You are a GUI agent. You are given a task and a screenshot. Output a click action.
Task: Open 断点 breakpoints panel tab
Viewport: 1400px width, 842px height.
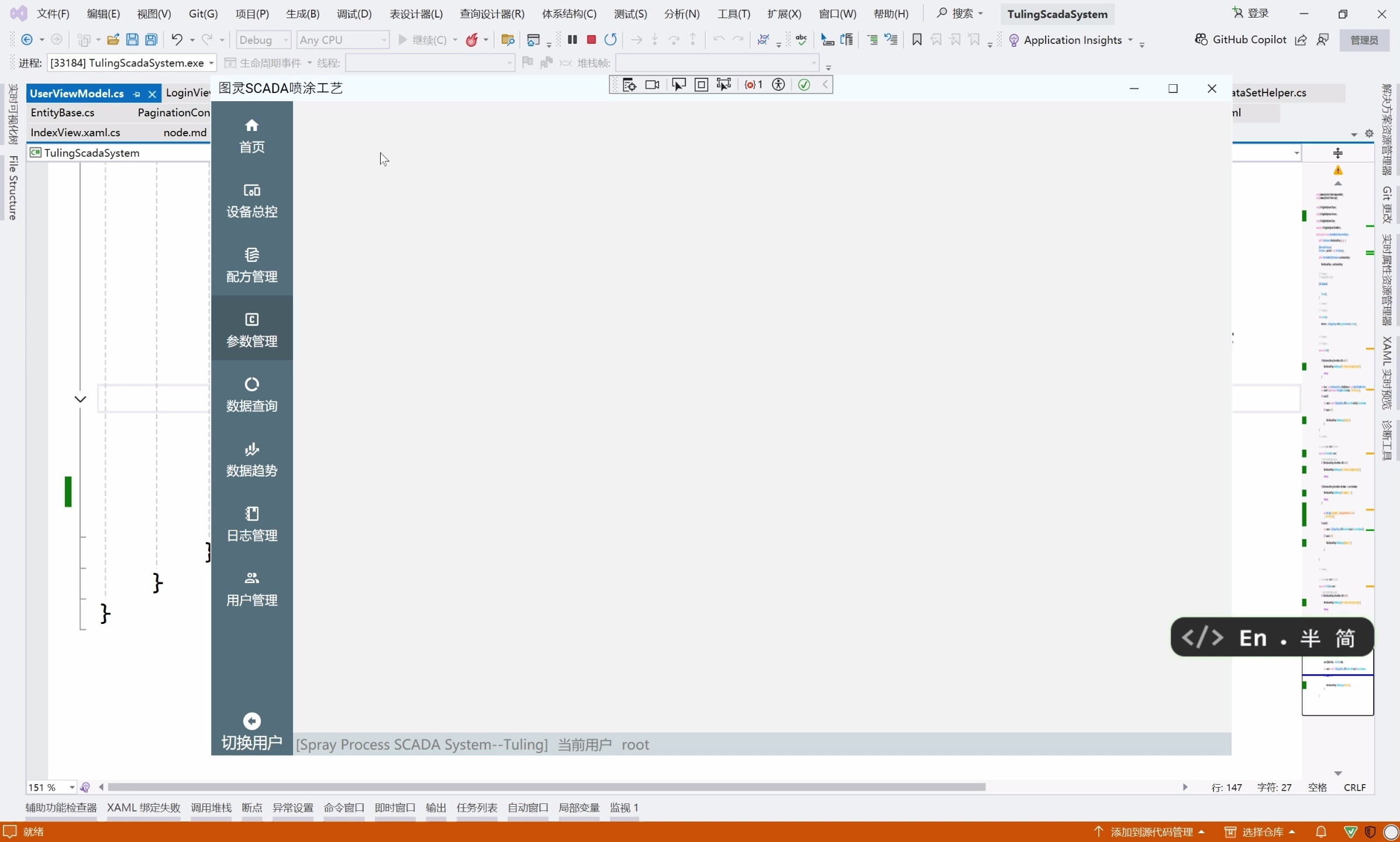point(252,808)
